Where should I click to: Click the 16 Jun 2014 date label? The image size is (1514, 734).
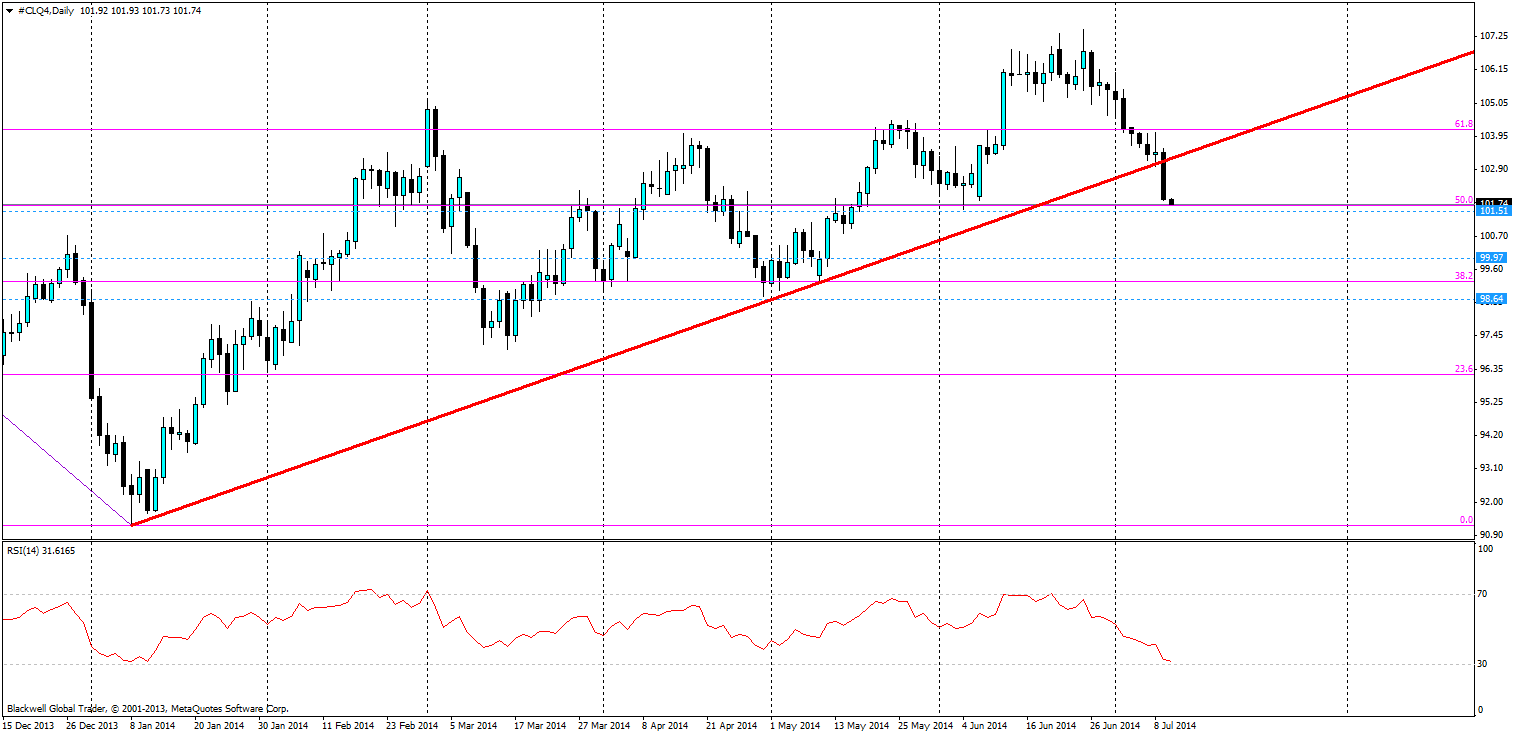[1052, 725]
